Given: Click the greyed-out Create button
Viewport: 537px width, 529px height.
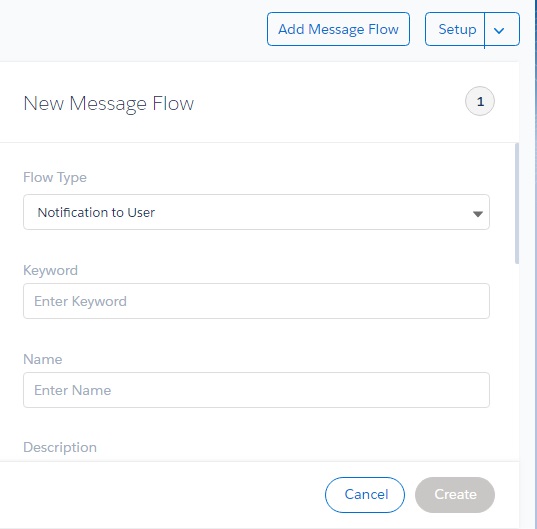Looking at the screenshot, I should [x=455, y=495].
